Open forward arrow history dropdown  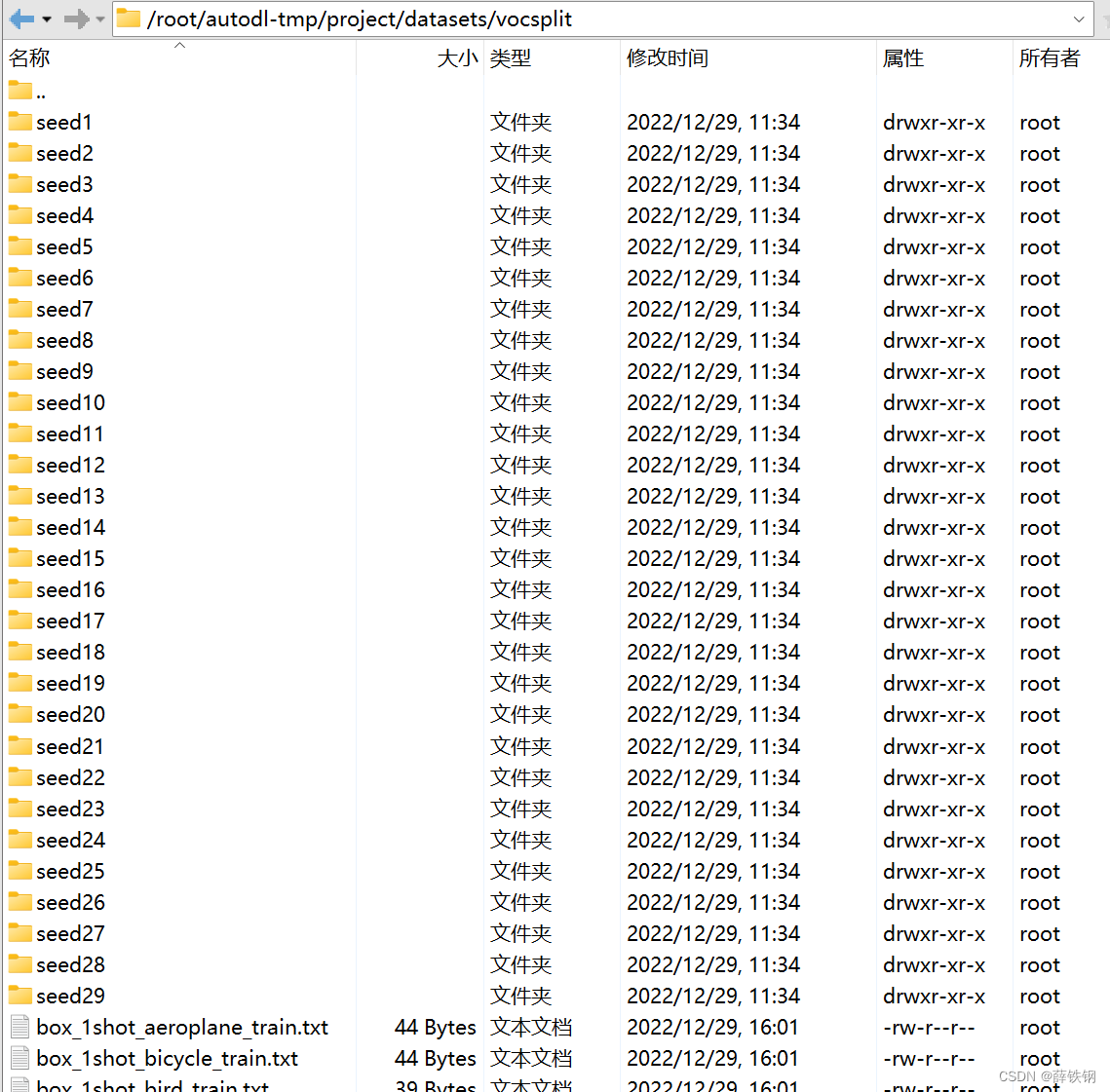tap(100, 19)
